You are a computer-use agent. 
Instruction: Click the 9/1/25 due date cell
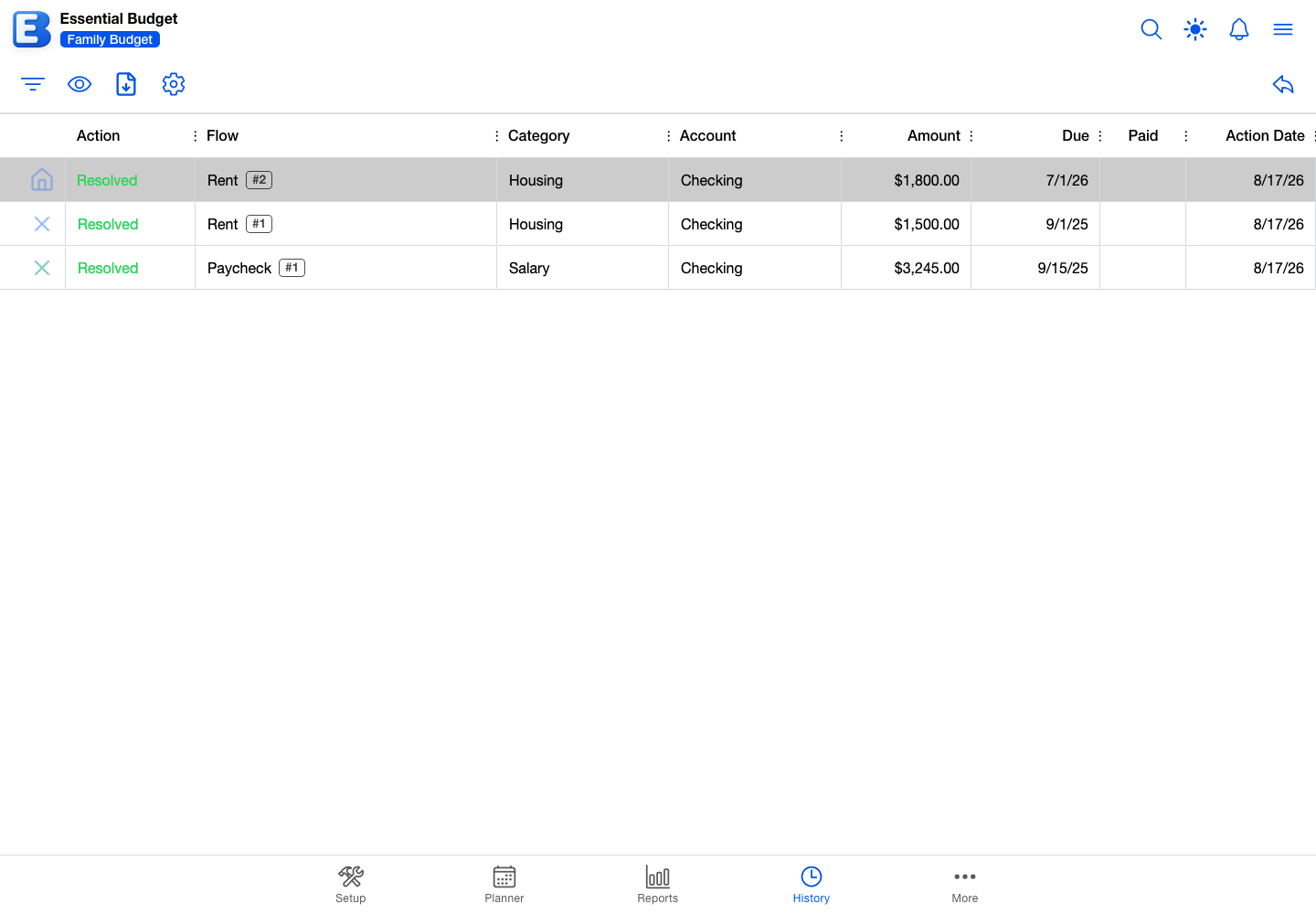pos(1035,224)
